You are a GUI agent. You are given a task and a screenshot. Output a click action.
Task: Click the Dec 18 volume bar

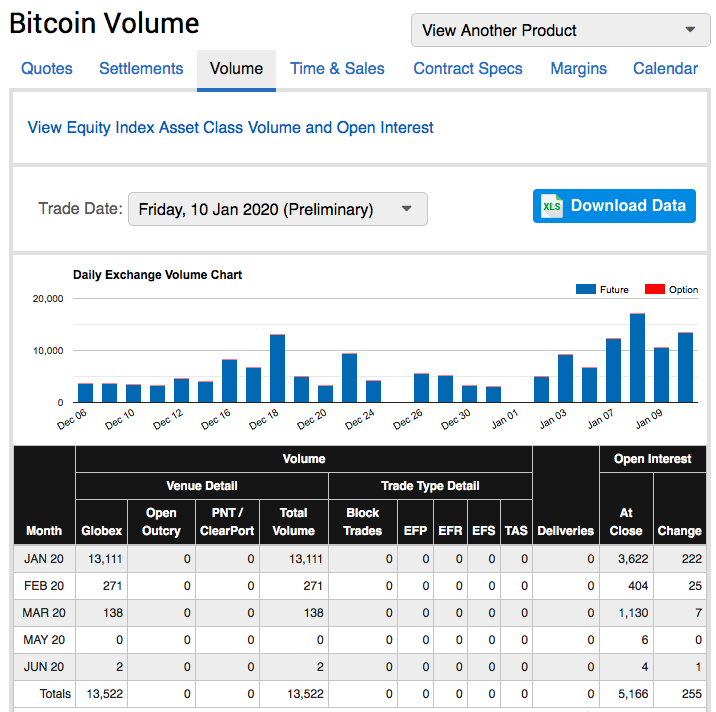click(x=277, y=368)
